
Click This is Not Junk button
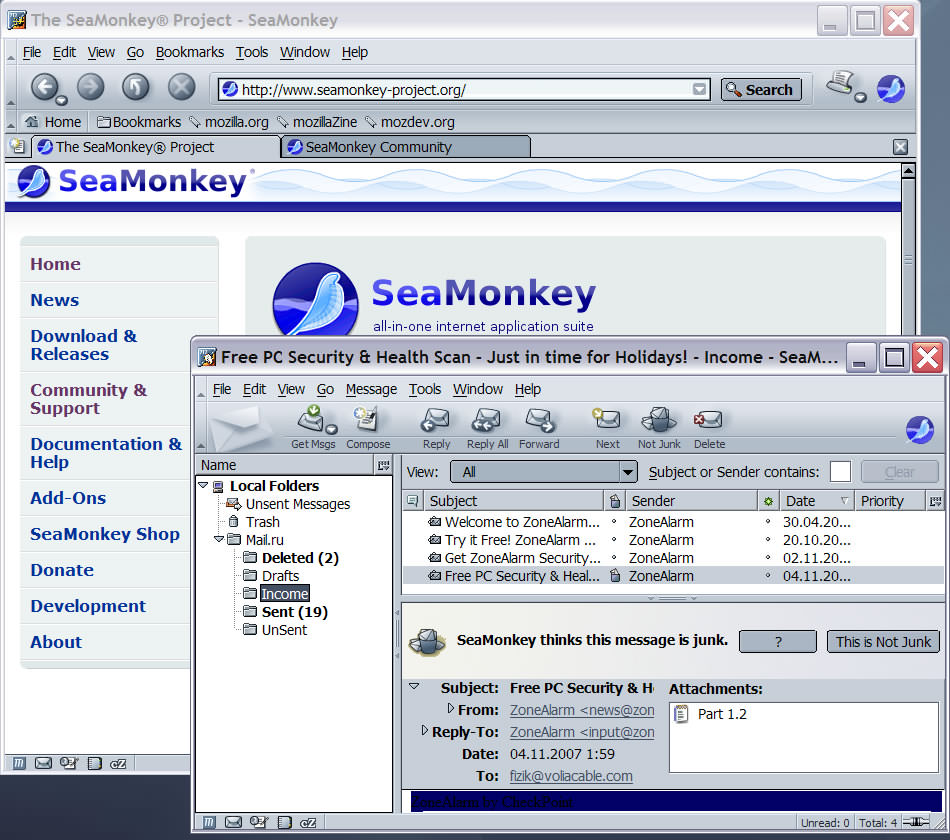(883, 642)
